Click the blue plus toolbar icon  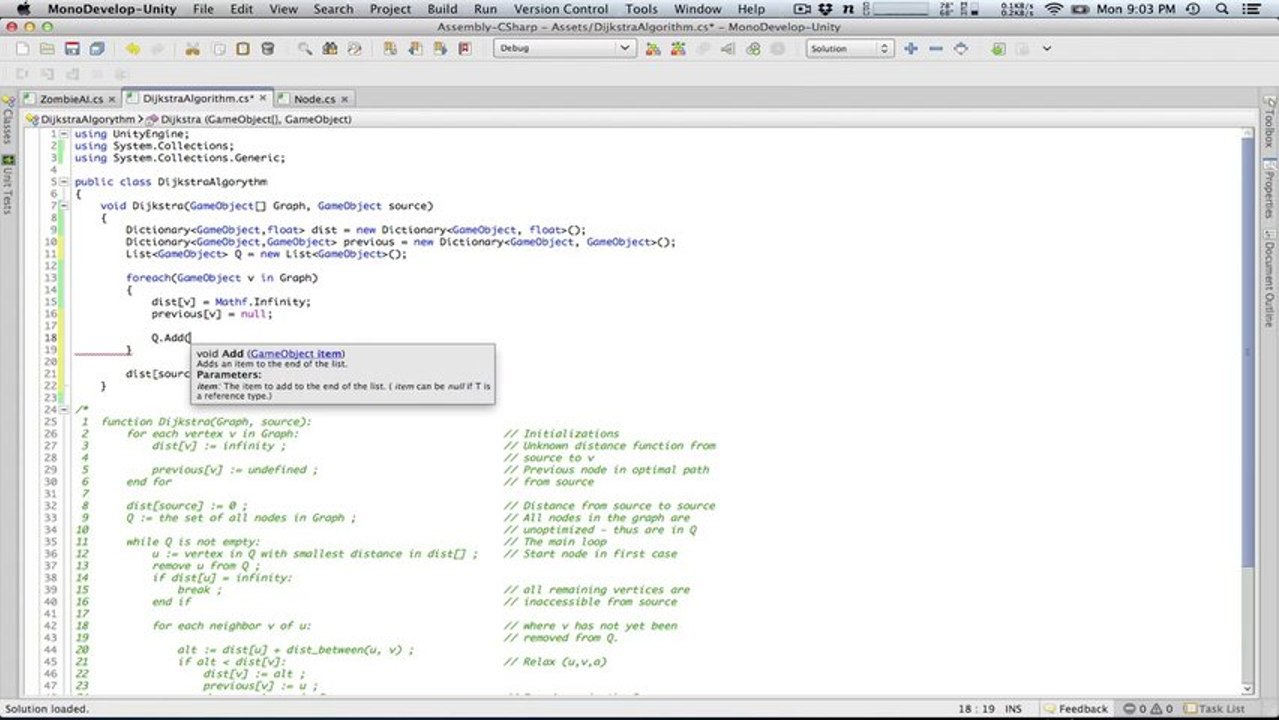910,48
